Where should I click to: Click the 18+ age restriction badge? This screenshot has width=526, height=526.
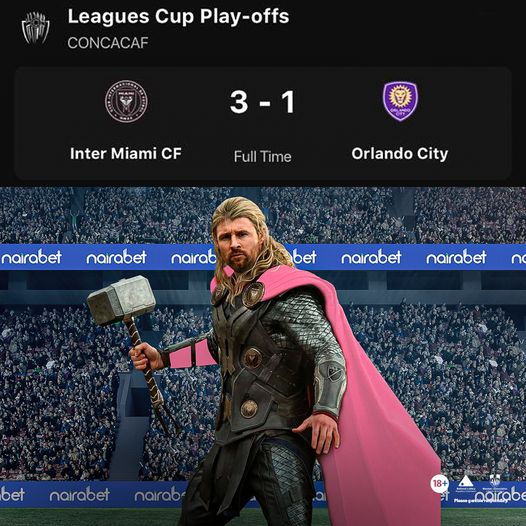(x=439, y=484)
